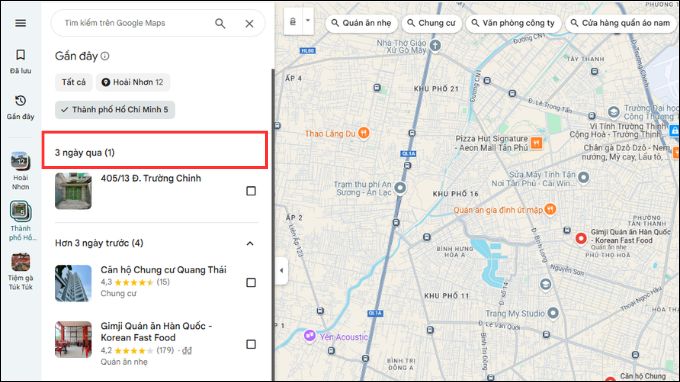
Task: Clear the search with X icon
Action: pyautogui.click(x=249, y=23)
